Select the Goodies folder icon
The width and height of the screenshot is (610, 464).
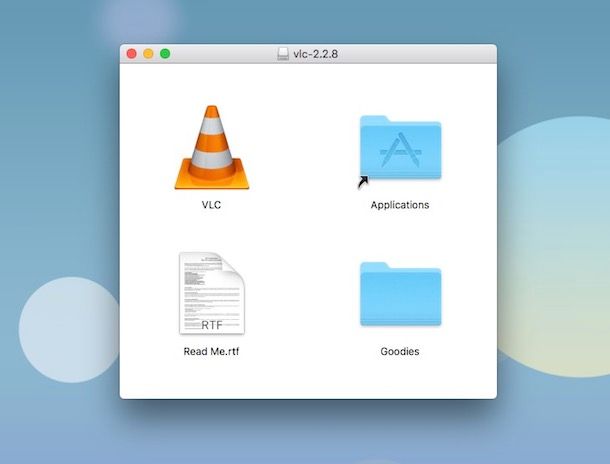click(x=400, y=294)
